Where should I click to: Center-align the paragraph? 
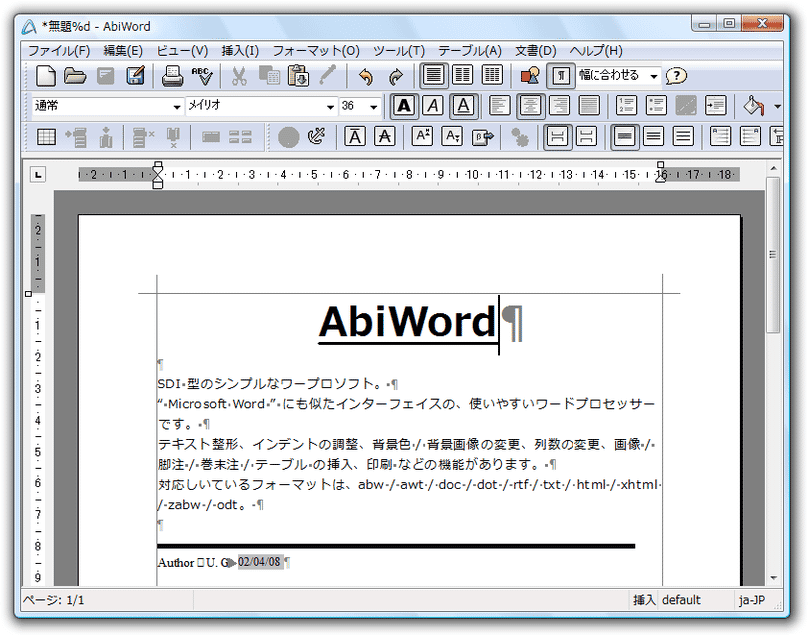[530, 106]
